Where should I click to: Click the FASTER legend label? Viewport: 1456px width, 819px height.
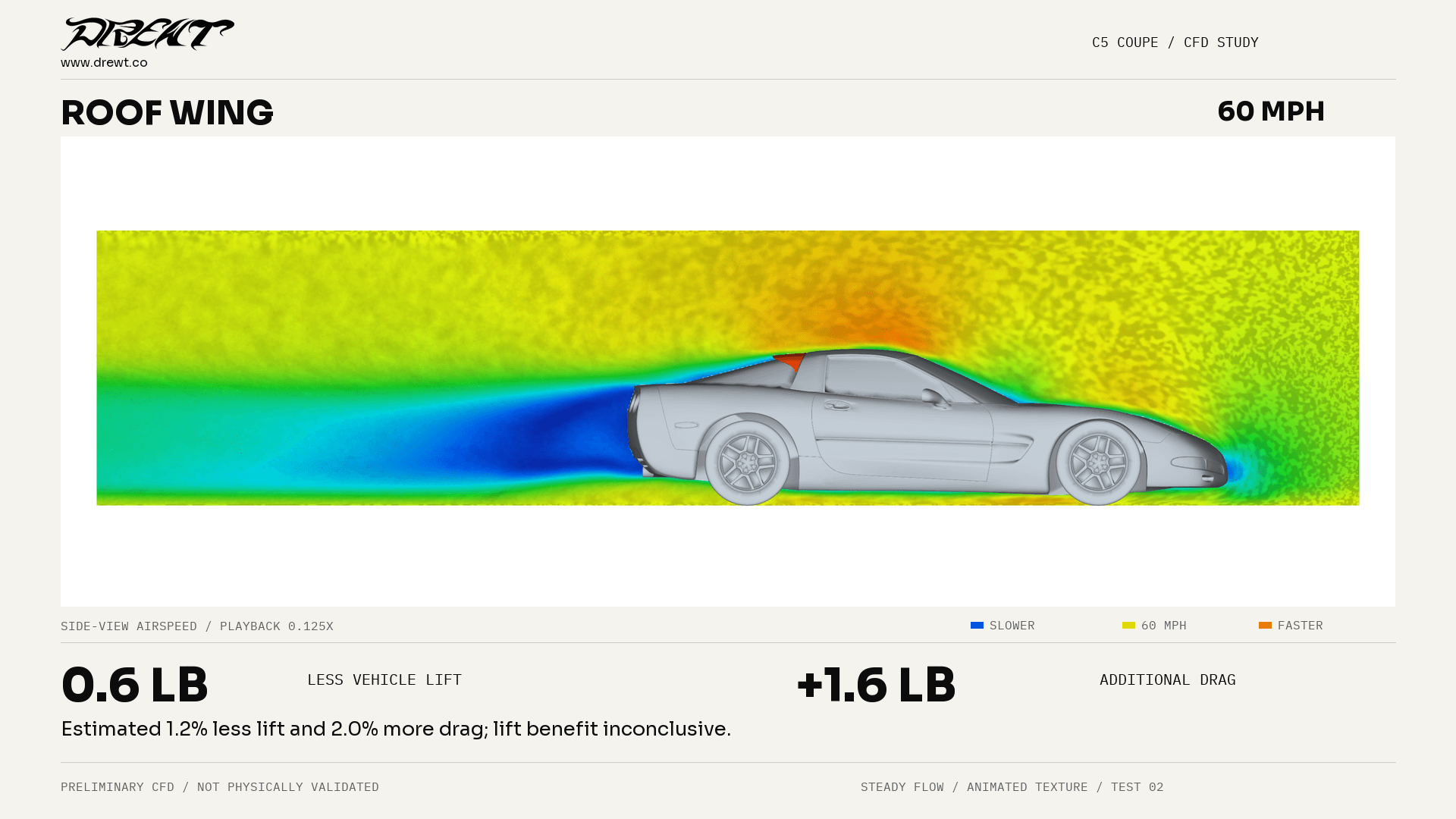click(1300, 626)
